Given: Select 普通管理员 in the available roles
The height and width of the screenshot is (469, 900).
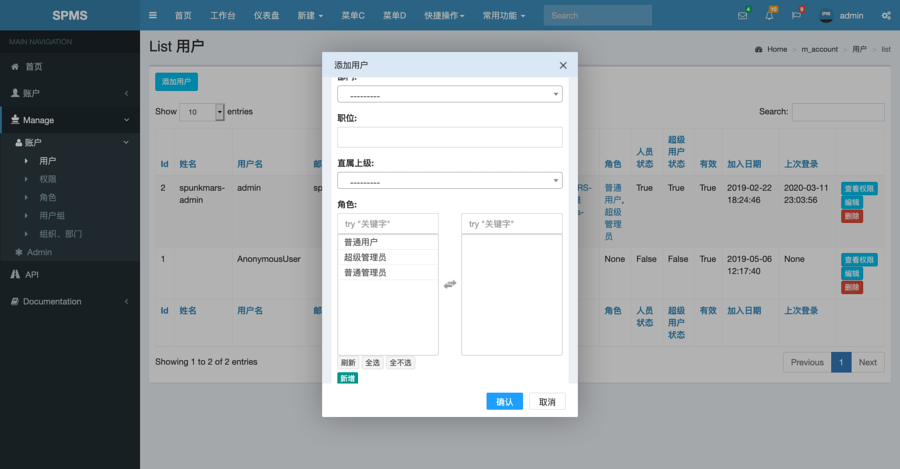Looking at the screenshot, I should (388, 273).
